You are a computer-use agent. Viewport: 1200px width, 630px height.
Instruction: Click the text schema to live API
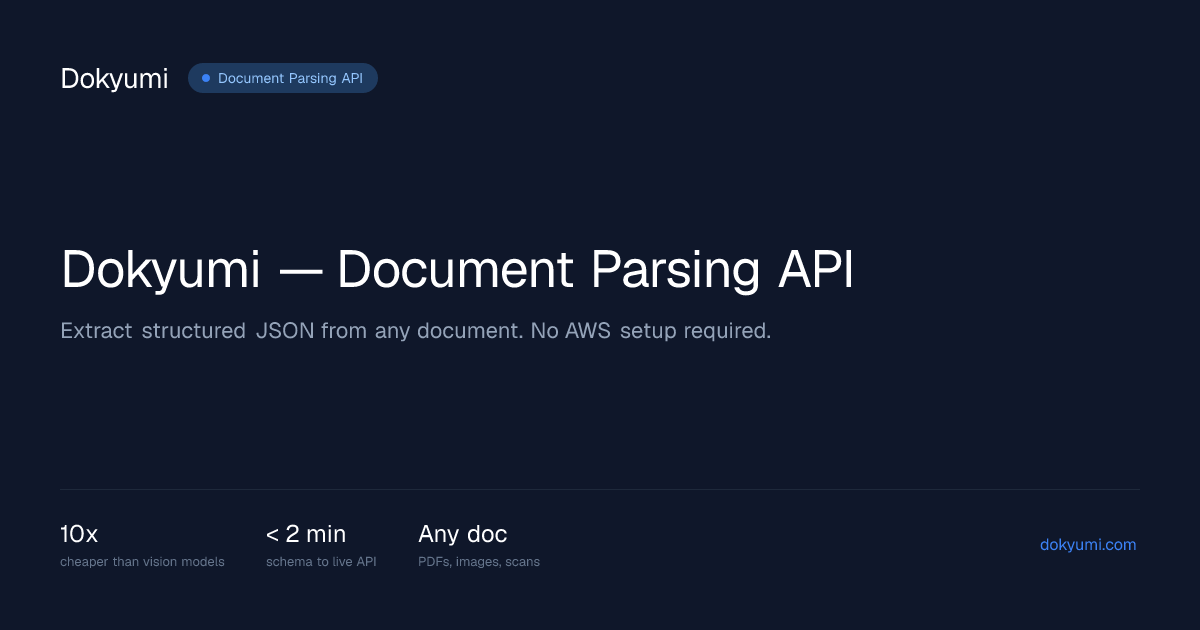coord(321,562)
